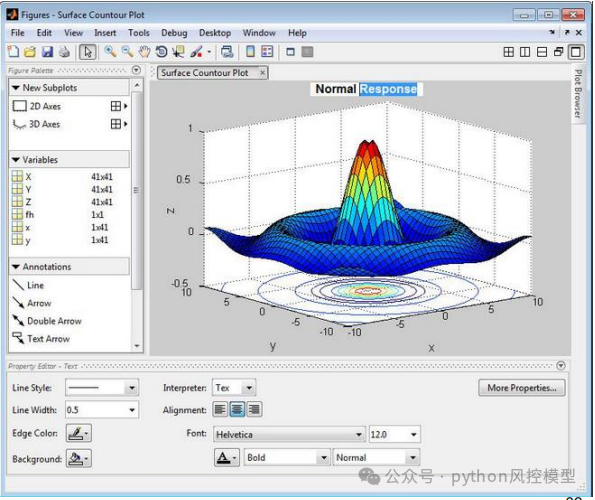Select the Pan hand tool
The height and width of the screenshot is (500, 595).
pyautogui.click(x=144, y=52)
